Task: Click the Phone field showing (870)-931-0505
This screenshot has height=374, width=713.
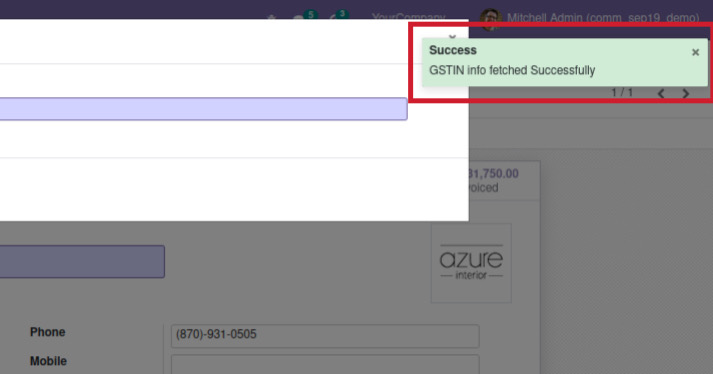Action: [325, 335]
